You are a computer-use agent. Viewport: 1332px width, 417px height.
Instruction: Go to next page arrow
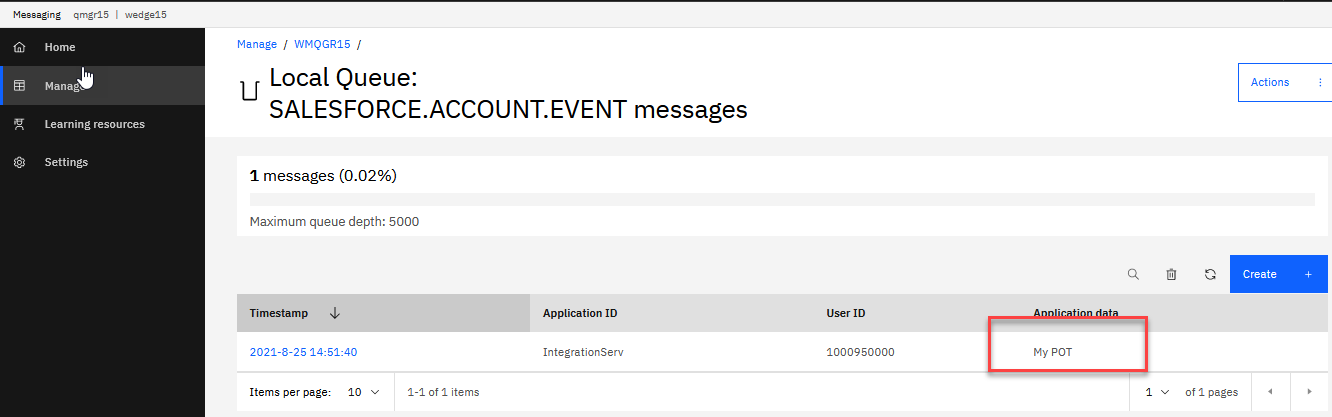pyautogui.click(x=1308, y=392)
